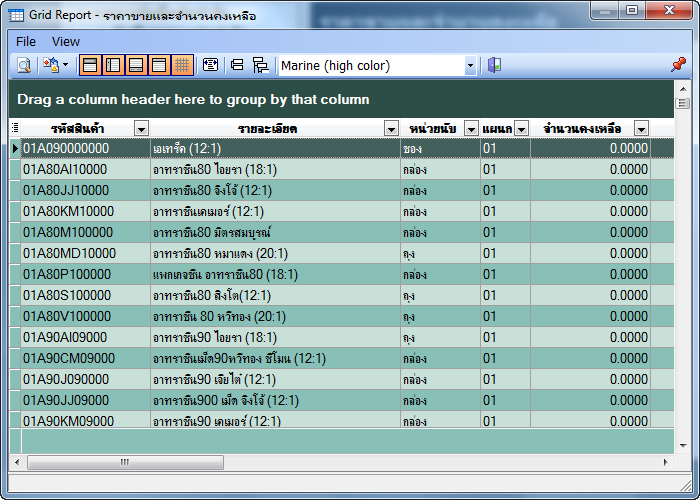The height and width of the screenshot is (500, 700).
Task: Sort by the รายละเอียด column header
Action: pos(267,128)
